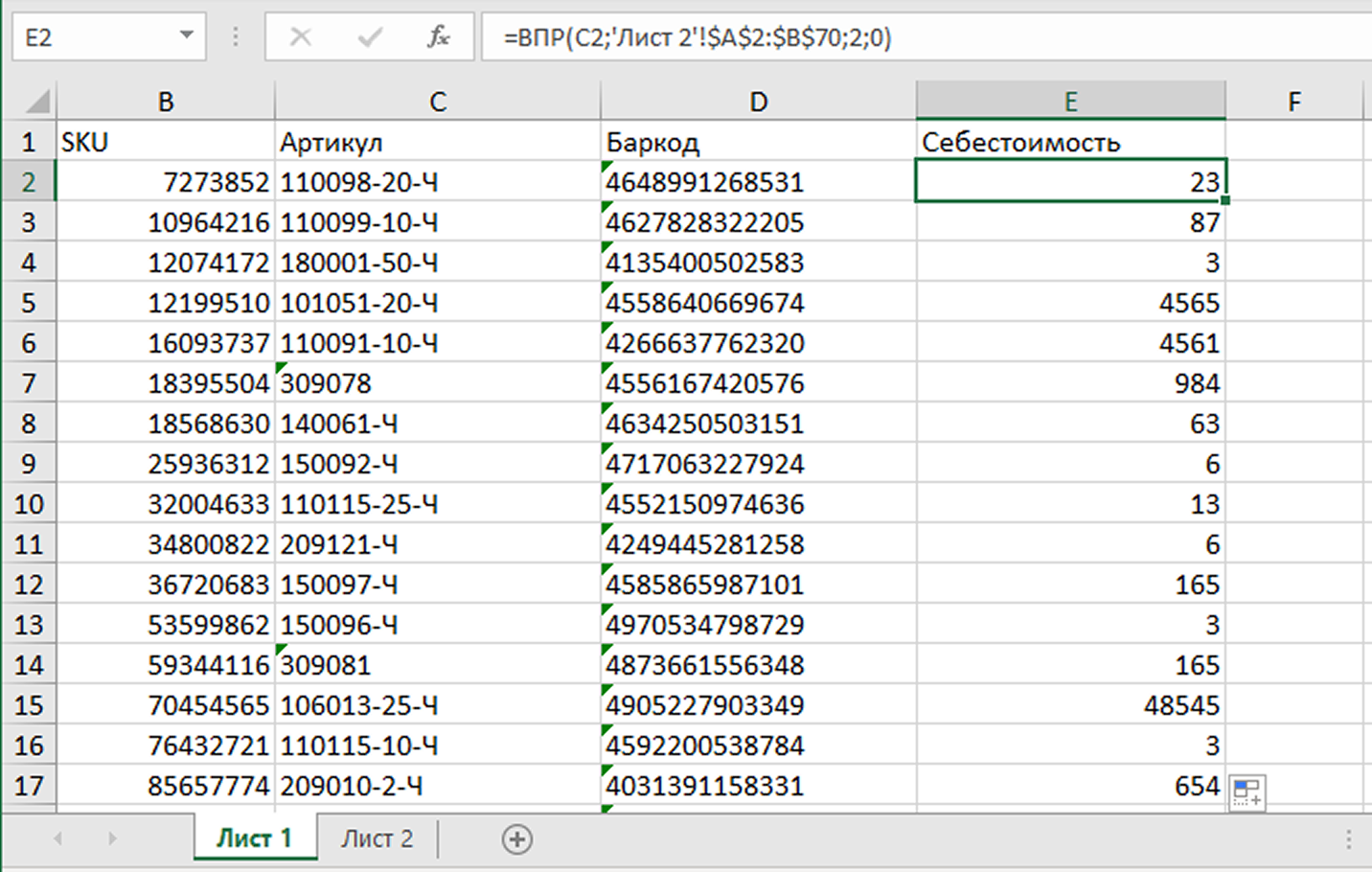The width and height of the screenshot is (1372, 872).
Task: Select column E header
Action: [1070, 102]
